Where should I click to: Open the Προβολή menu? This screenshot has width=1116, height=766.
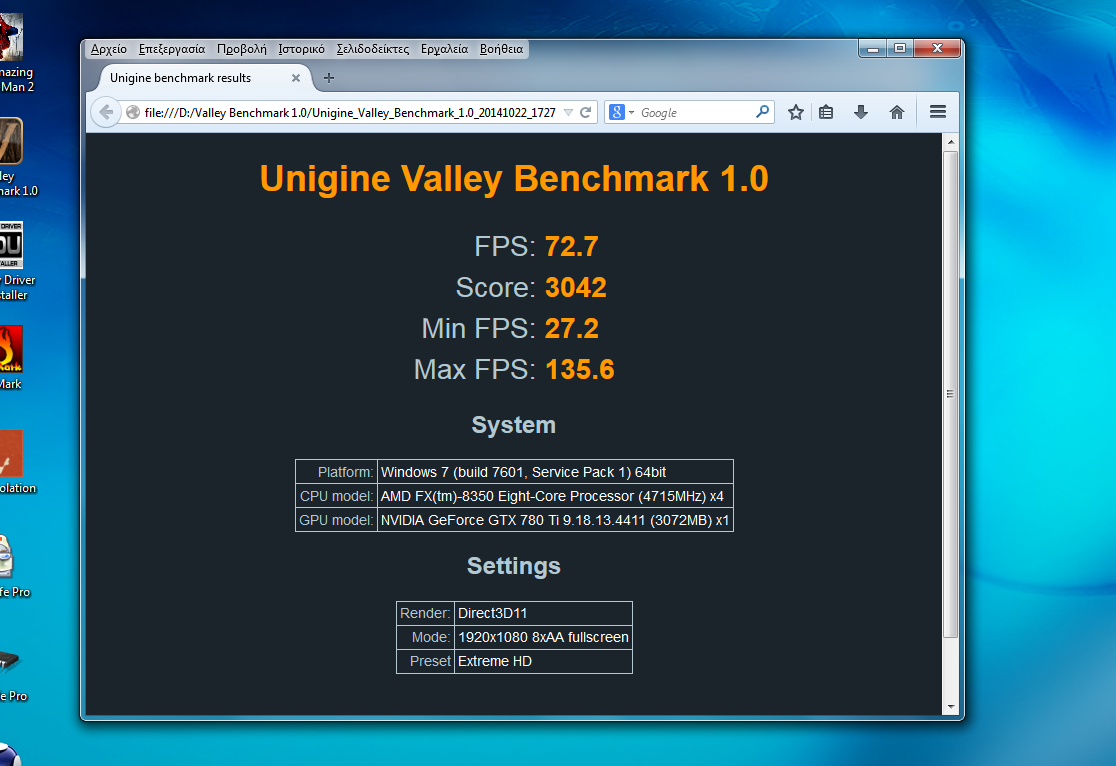241,49
